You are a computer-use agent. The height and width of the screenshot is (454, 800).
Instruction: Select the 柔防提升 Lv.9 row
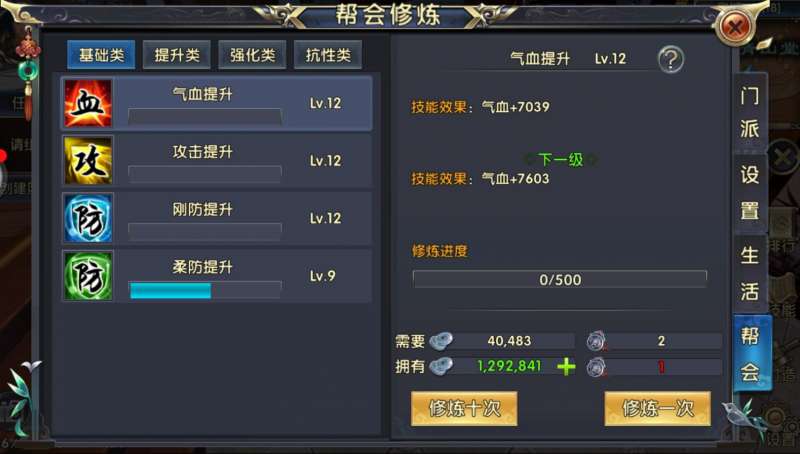[x=216, y=276]
